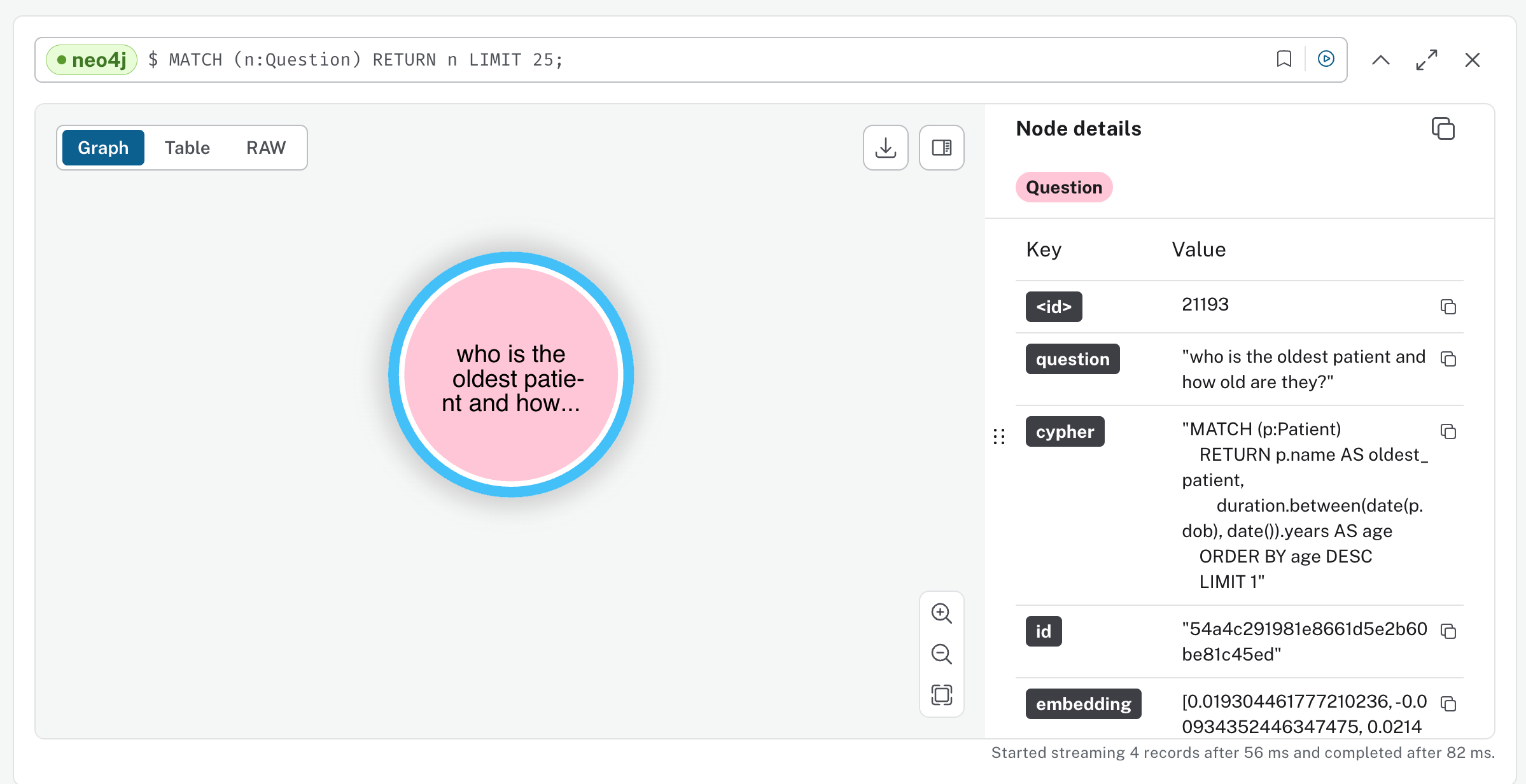Copy the cypher property value
1526x784 pixels.
point(1448,431)
